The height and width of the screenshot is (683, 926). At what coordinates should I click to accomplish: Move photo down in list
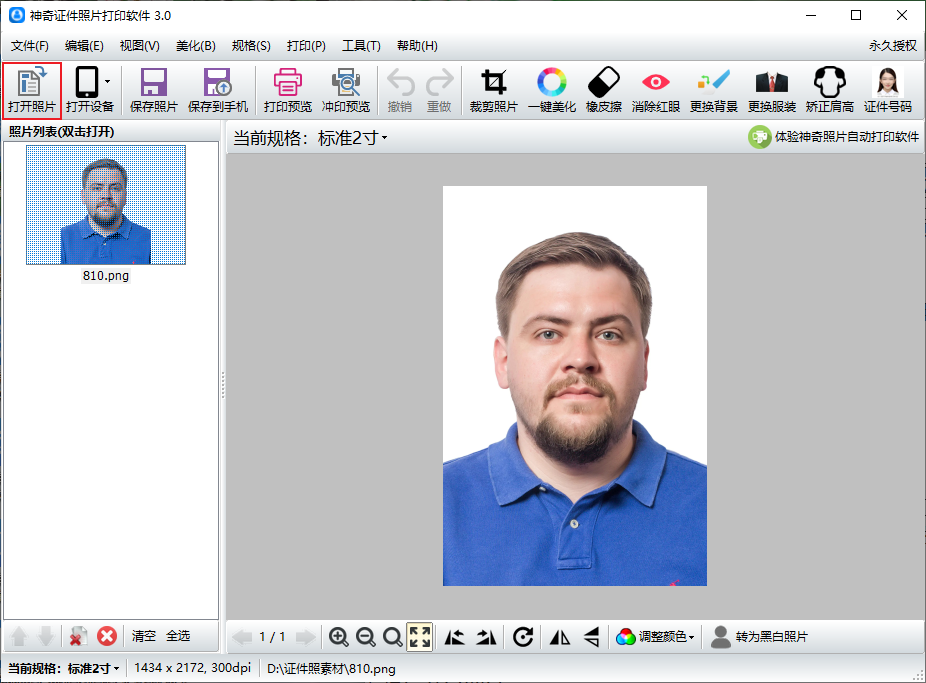45,636
